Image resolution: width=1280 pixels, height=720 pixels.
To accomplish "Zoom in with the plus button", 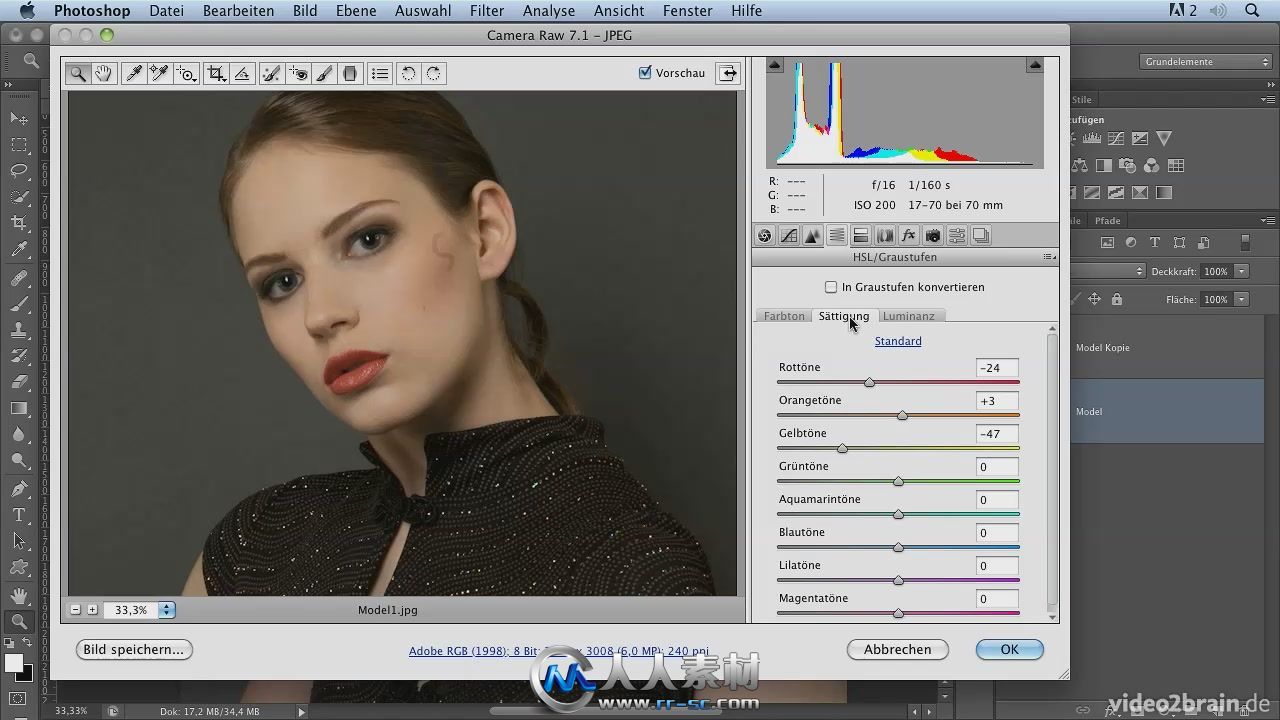I will (92, 610).
